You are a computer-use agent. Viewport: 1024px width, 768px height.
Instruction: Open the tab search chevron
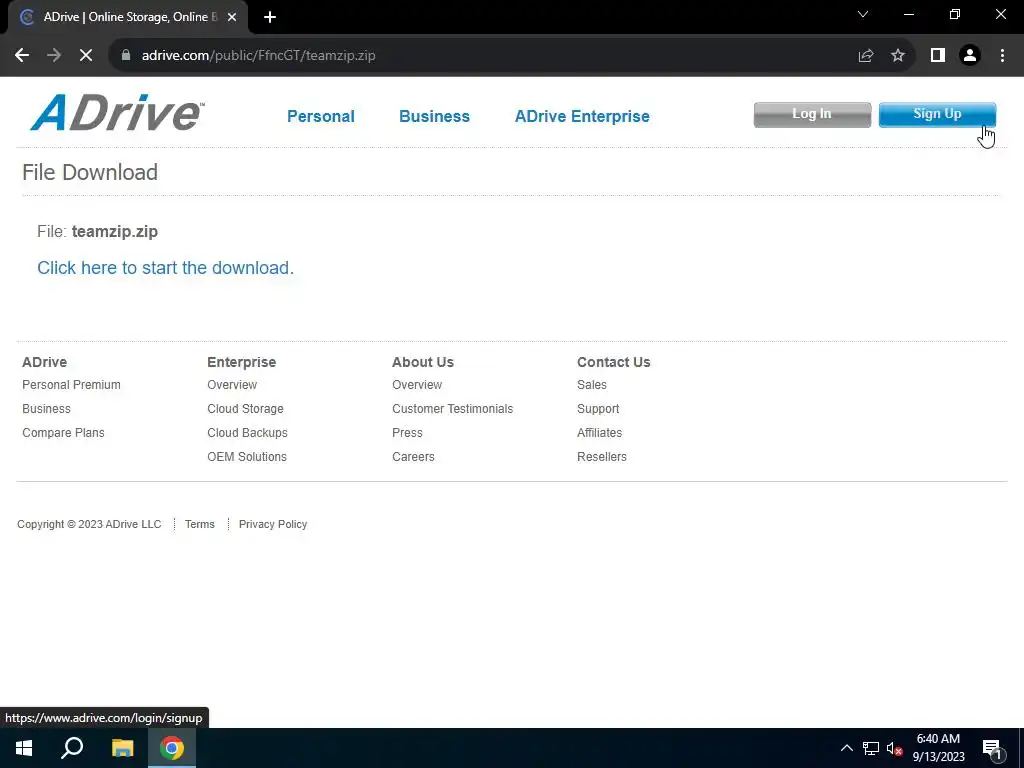863,14
